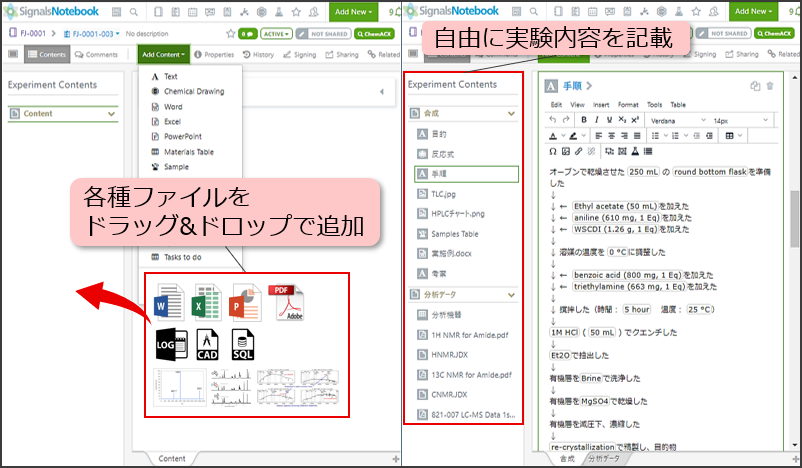Center align text in editor

click(x=611, y=136)
